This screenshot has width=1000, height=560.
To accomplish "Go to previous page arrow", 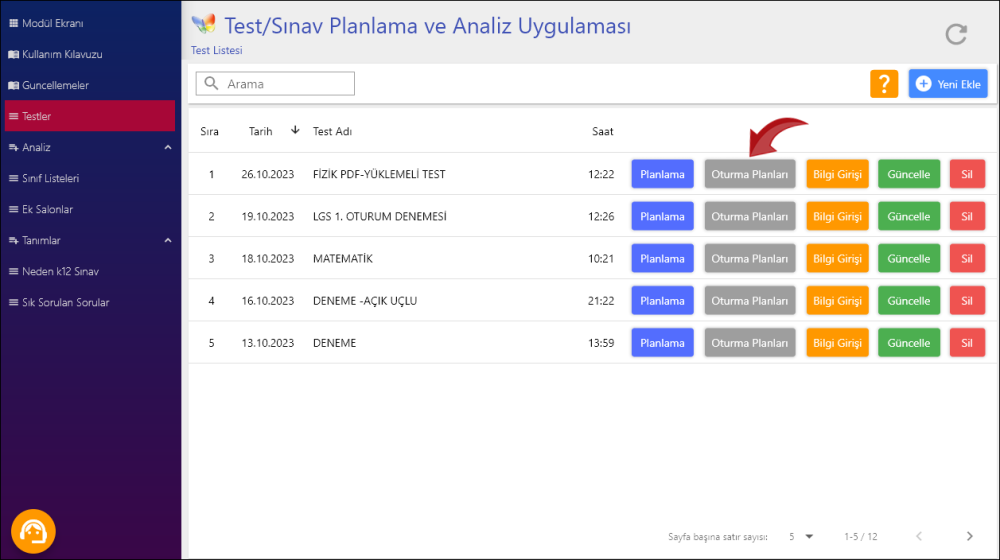I will pyautogui.click(x=919, y=537).
